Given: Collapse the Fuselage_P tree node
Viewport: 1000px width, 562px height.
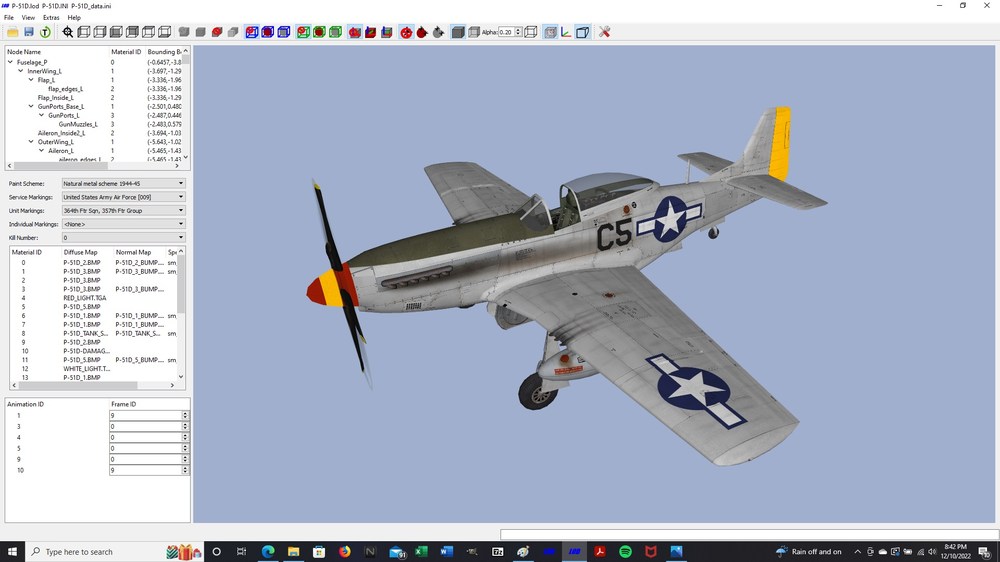Looking at the screenshot, I should (x=10, y=62).
